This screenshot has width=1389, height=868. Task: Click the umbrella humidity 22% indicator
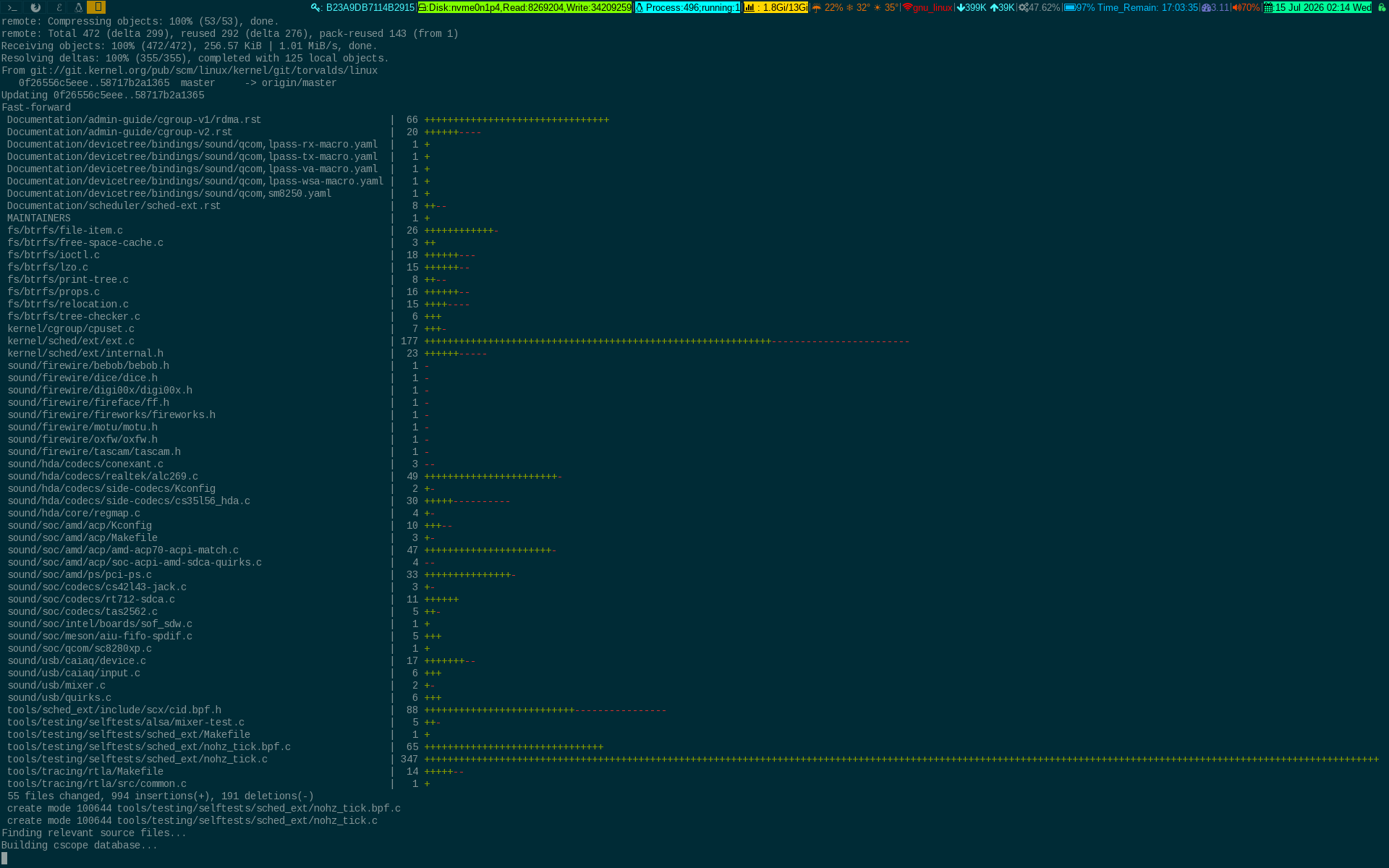827,8
